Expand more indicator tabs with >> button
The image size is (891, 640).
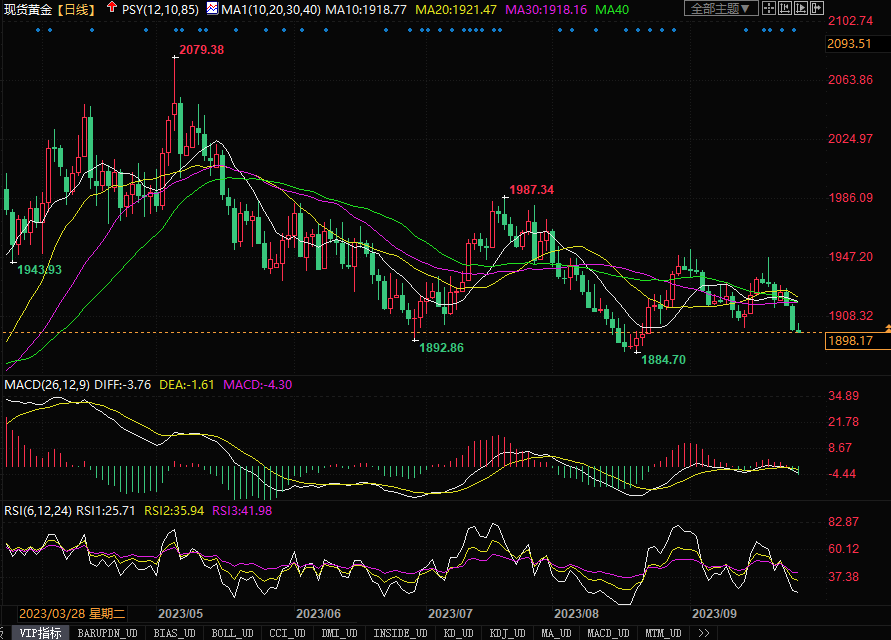[x=704, y=633]
